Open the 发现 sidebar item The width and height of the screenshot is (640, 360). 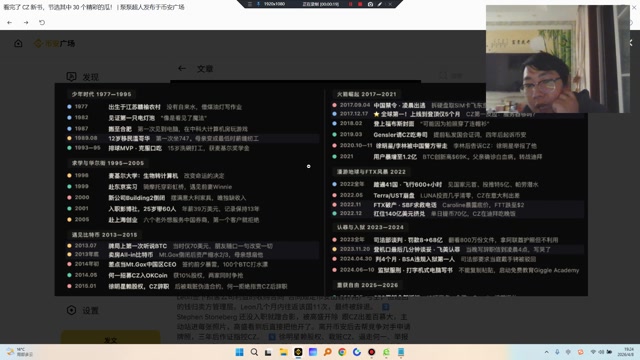point(83,77)
